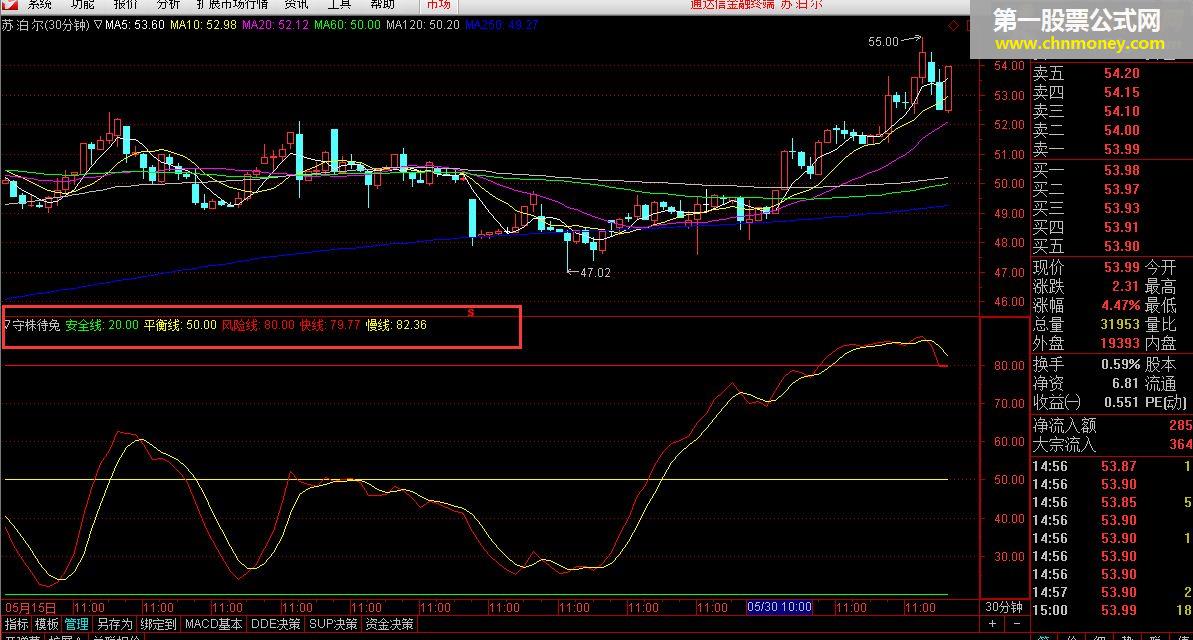Switch to the 资金决策 template tab
Viewport: 1193px width, 640px height.
tap(390, 624)
